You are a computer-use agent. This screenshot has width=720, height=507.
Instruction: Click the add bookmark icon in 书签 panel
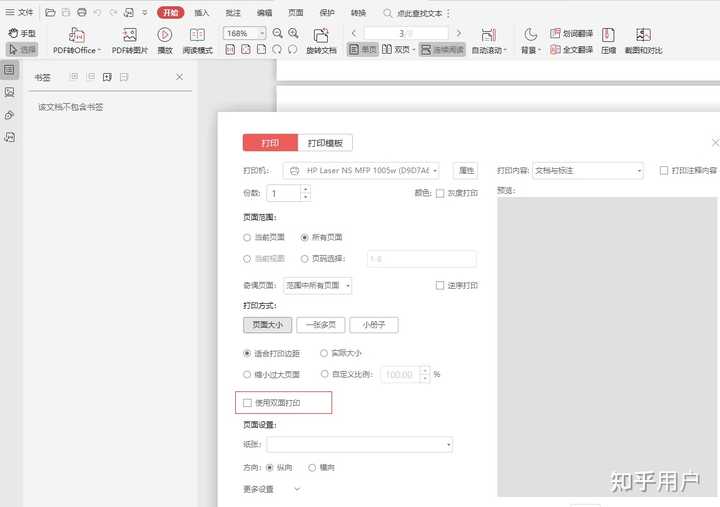(x=107, y=77)
